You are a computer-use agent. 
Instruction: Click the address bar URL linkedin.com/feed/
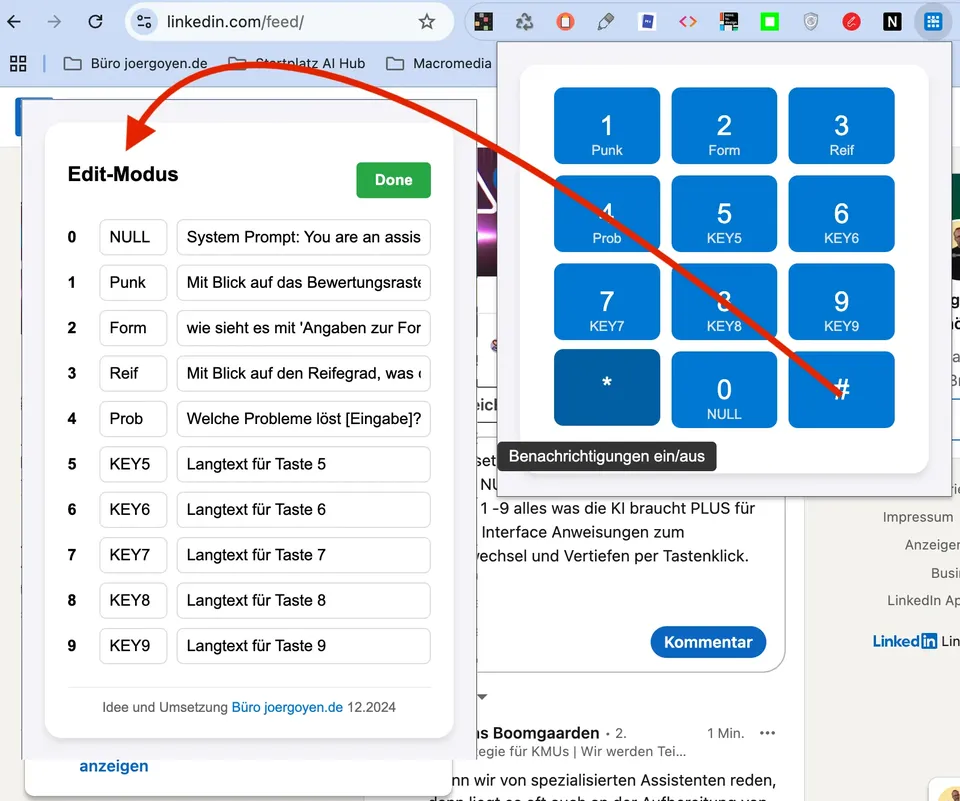[235, 22]
